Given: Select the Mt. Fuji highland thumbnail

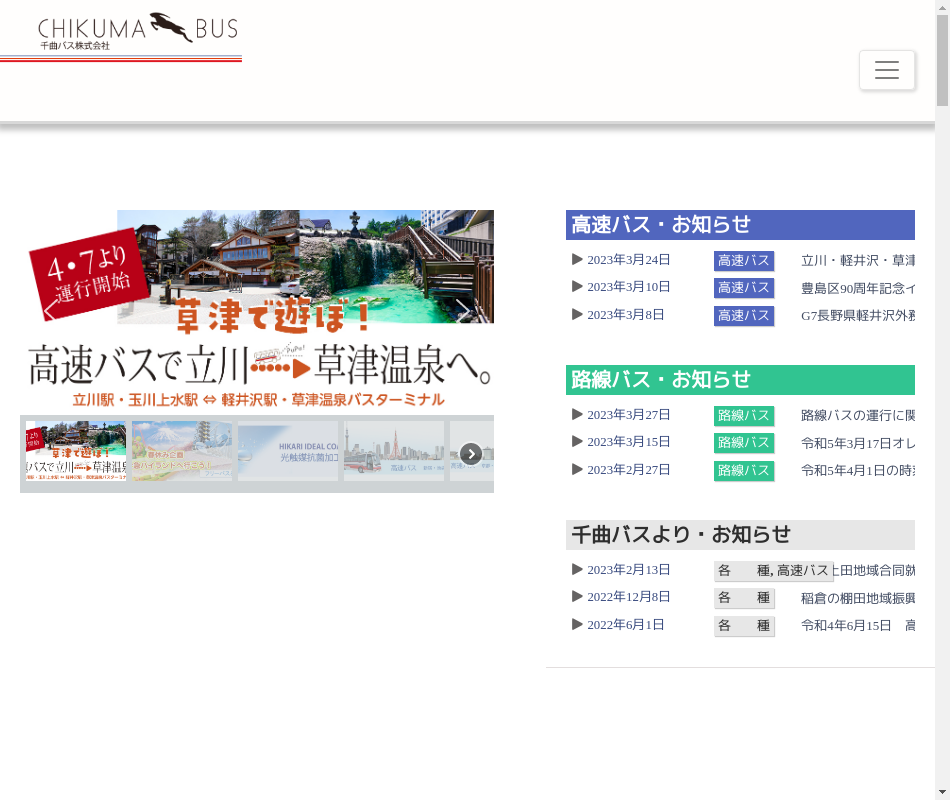Looking at the screenshot, I should coord(182,452).
